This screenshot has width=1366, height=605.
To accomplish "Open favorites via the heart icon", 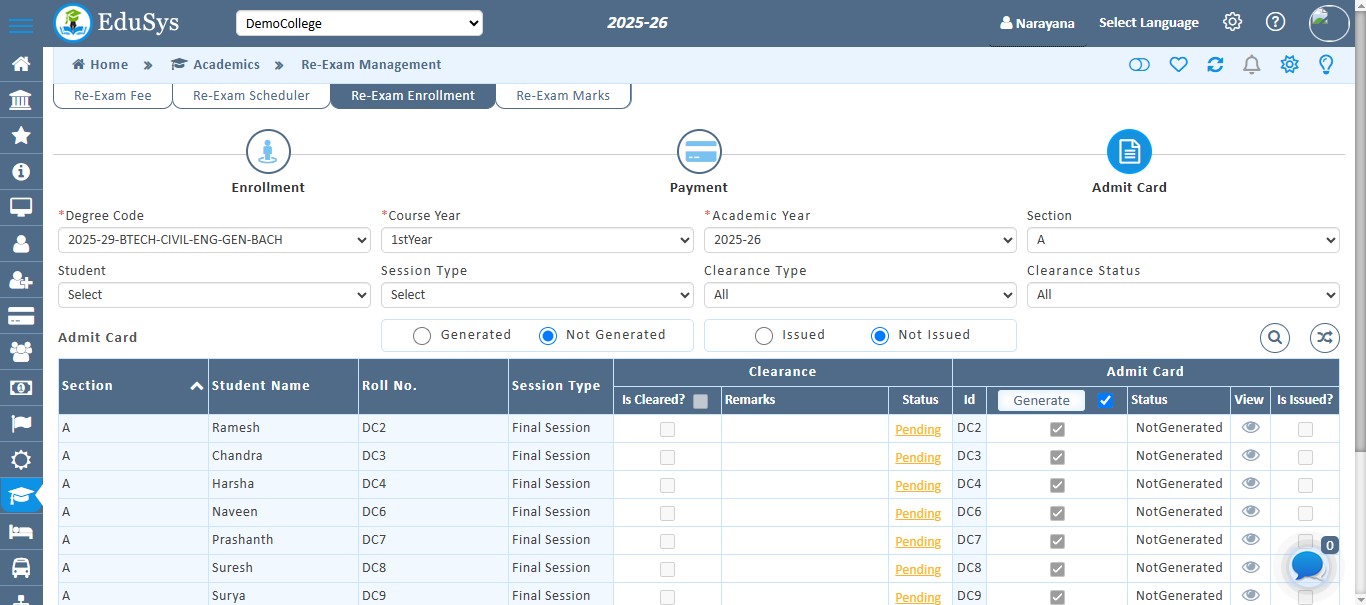I will pyautogui.click(x=1178, y=64).
